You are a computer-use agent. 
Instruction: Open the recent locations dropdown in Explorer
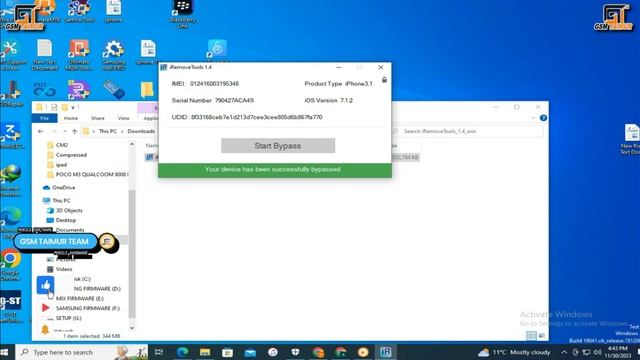65,131
